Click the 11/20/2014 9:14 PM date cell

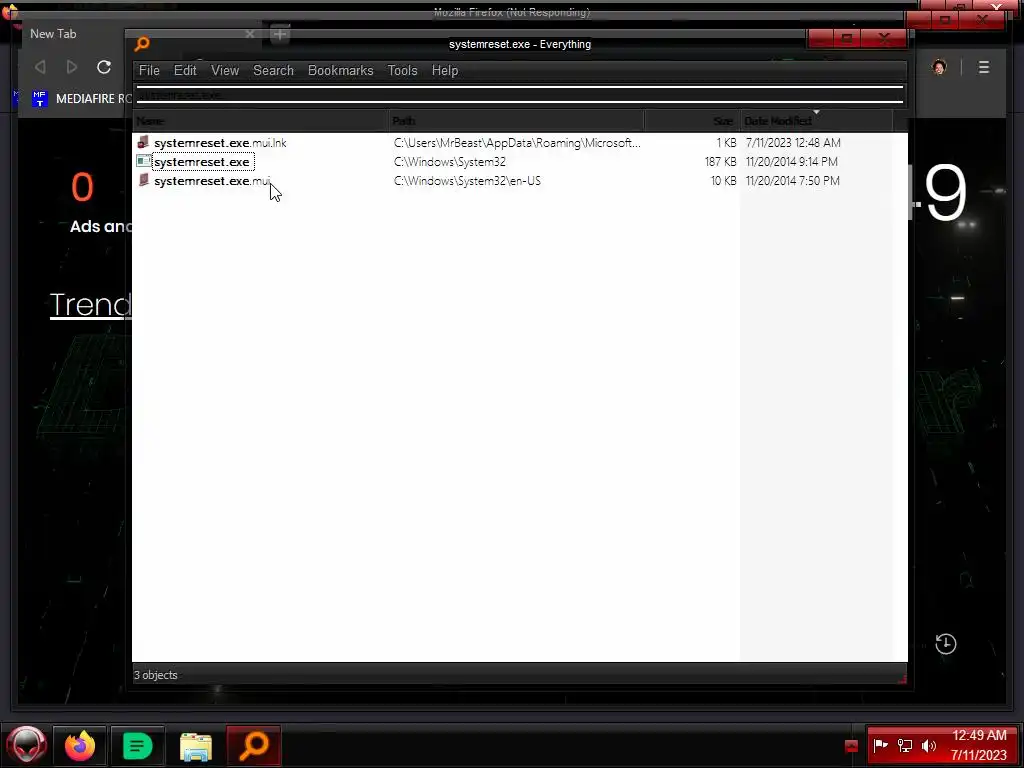pyautogui.click(x=792, y=161)
